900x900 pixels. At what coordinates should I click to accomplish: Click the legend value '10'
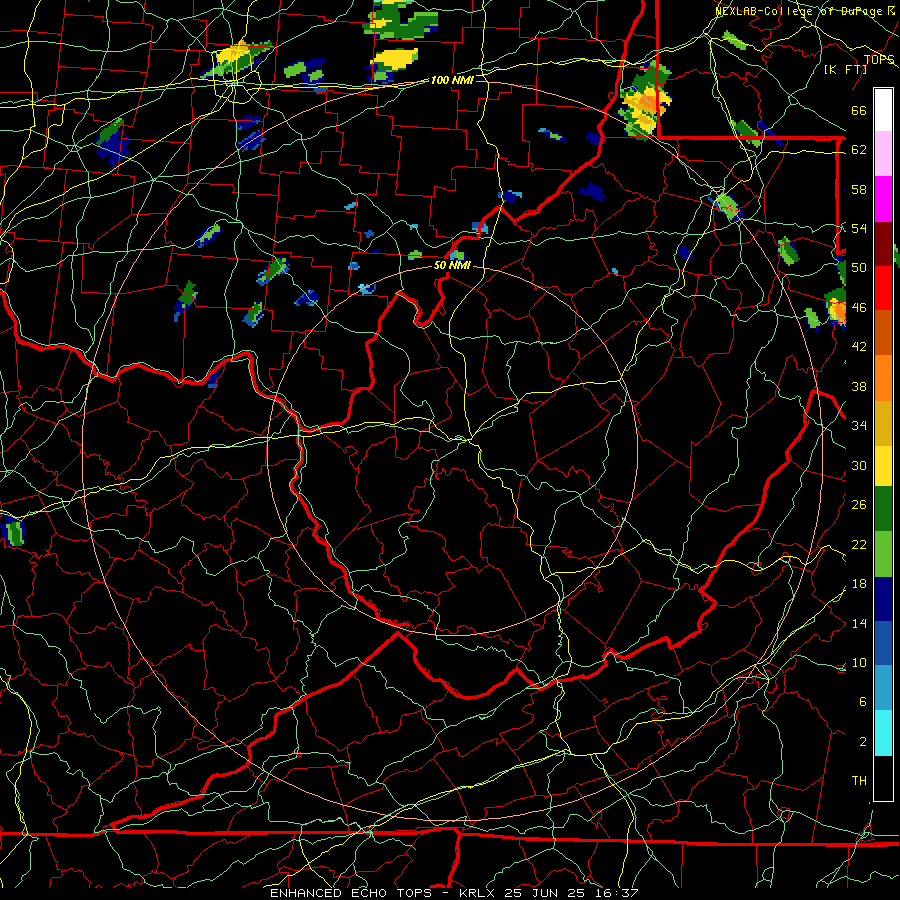pos(859,662)
